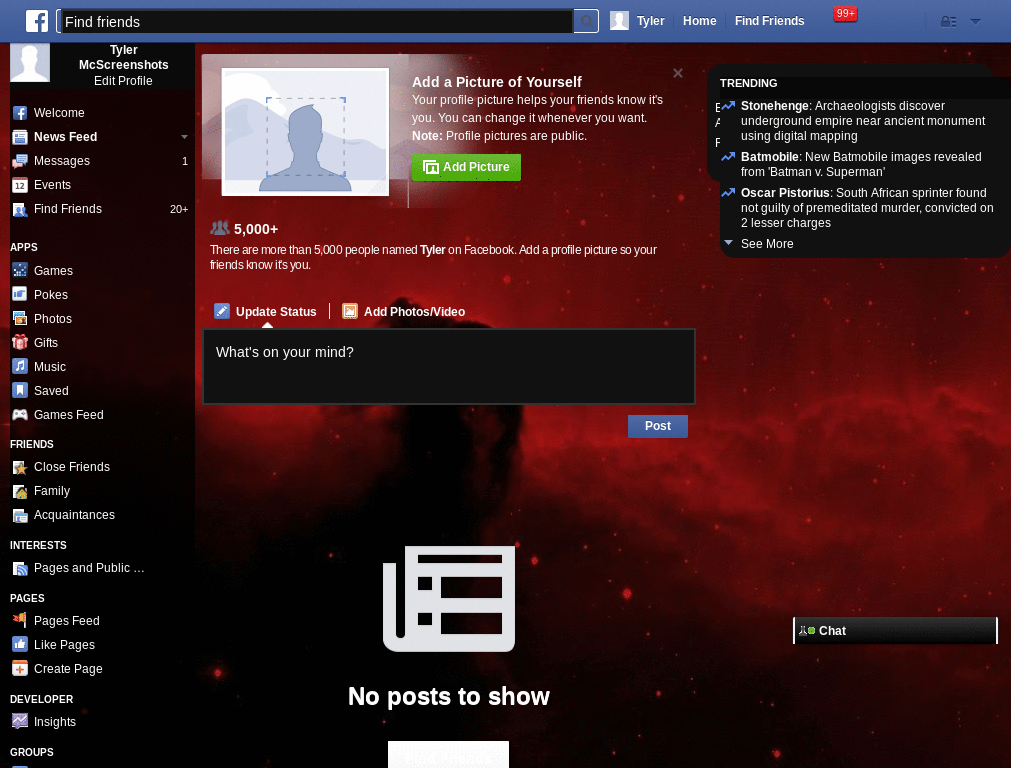Open Home in the top bar

click(x=699, y=21)
